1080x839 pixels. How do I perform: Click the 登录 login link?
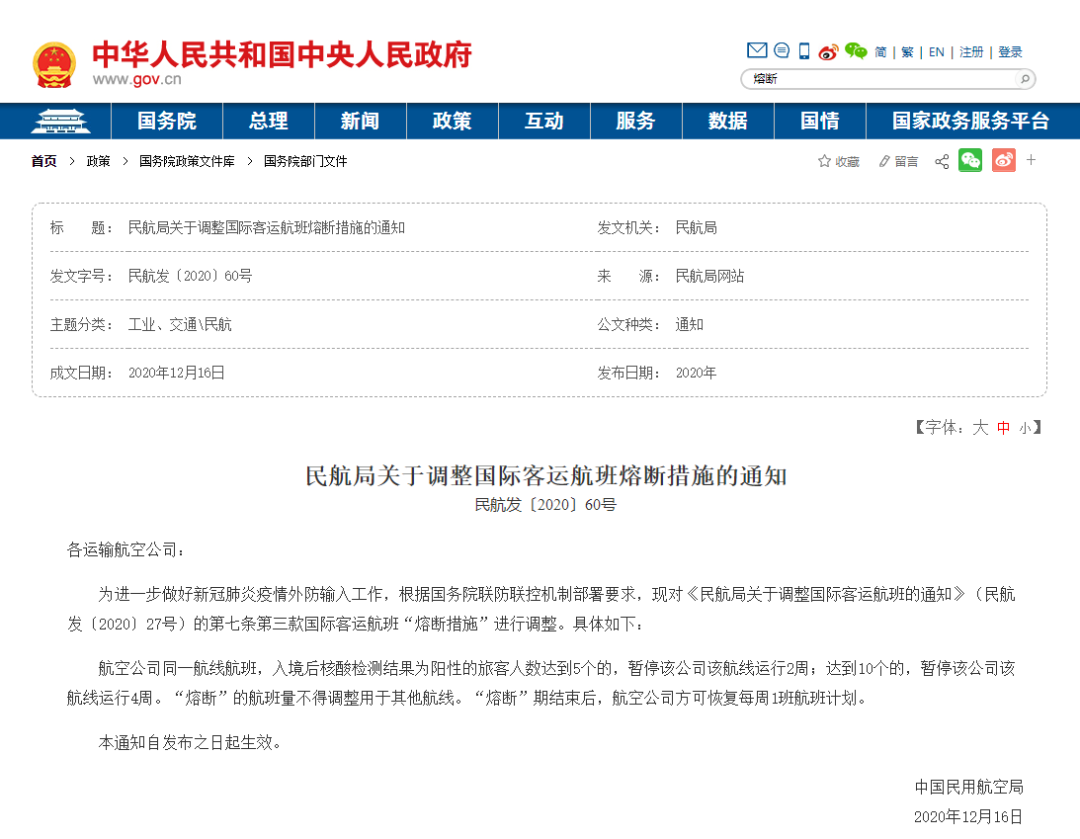click(x=1010, y=52)
